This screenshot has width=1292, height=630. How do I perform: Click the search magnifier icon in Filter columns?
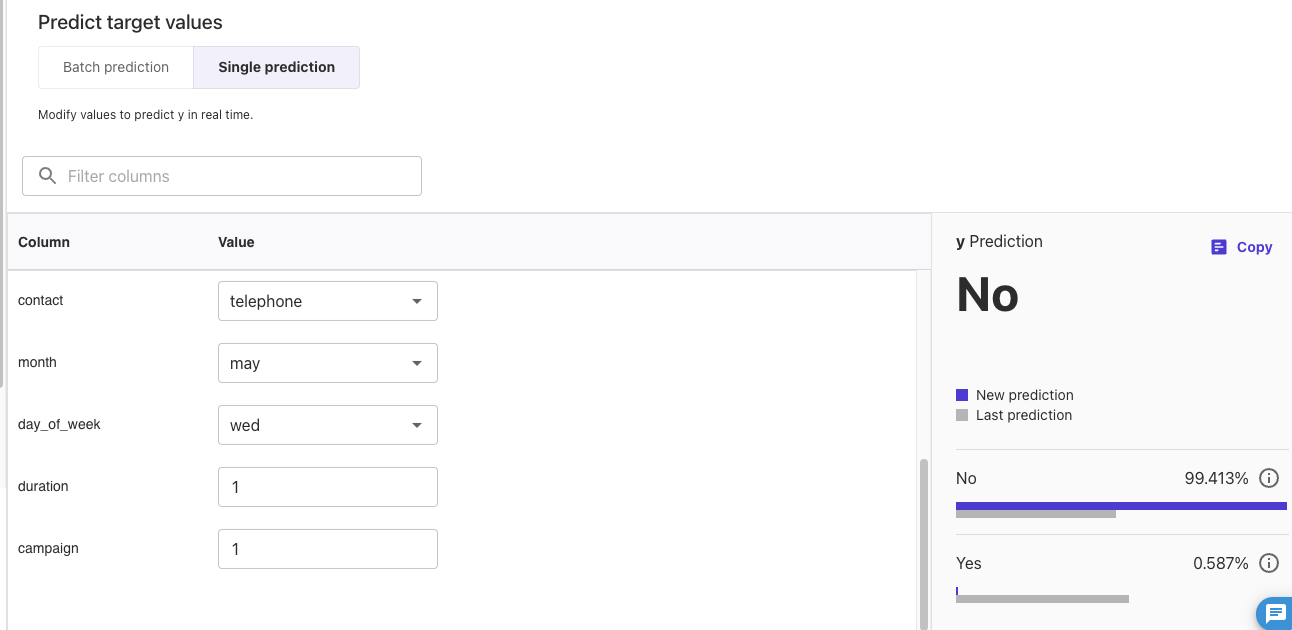(x=47, y=176)
